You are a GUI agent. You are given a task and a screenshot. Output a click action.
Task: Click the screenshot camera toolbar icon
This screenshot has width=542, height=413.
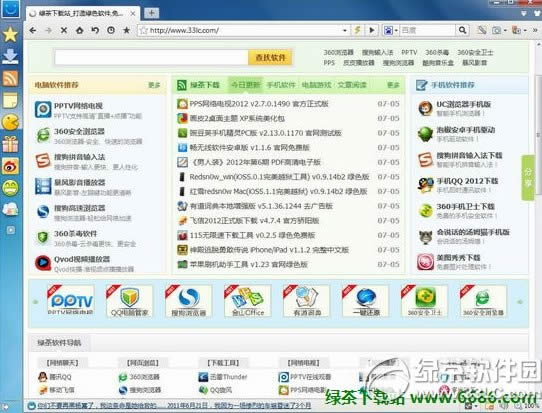click(496, 30)
